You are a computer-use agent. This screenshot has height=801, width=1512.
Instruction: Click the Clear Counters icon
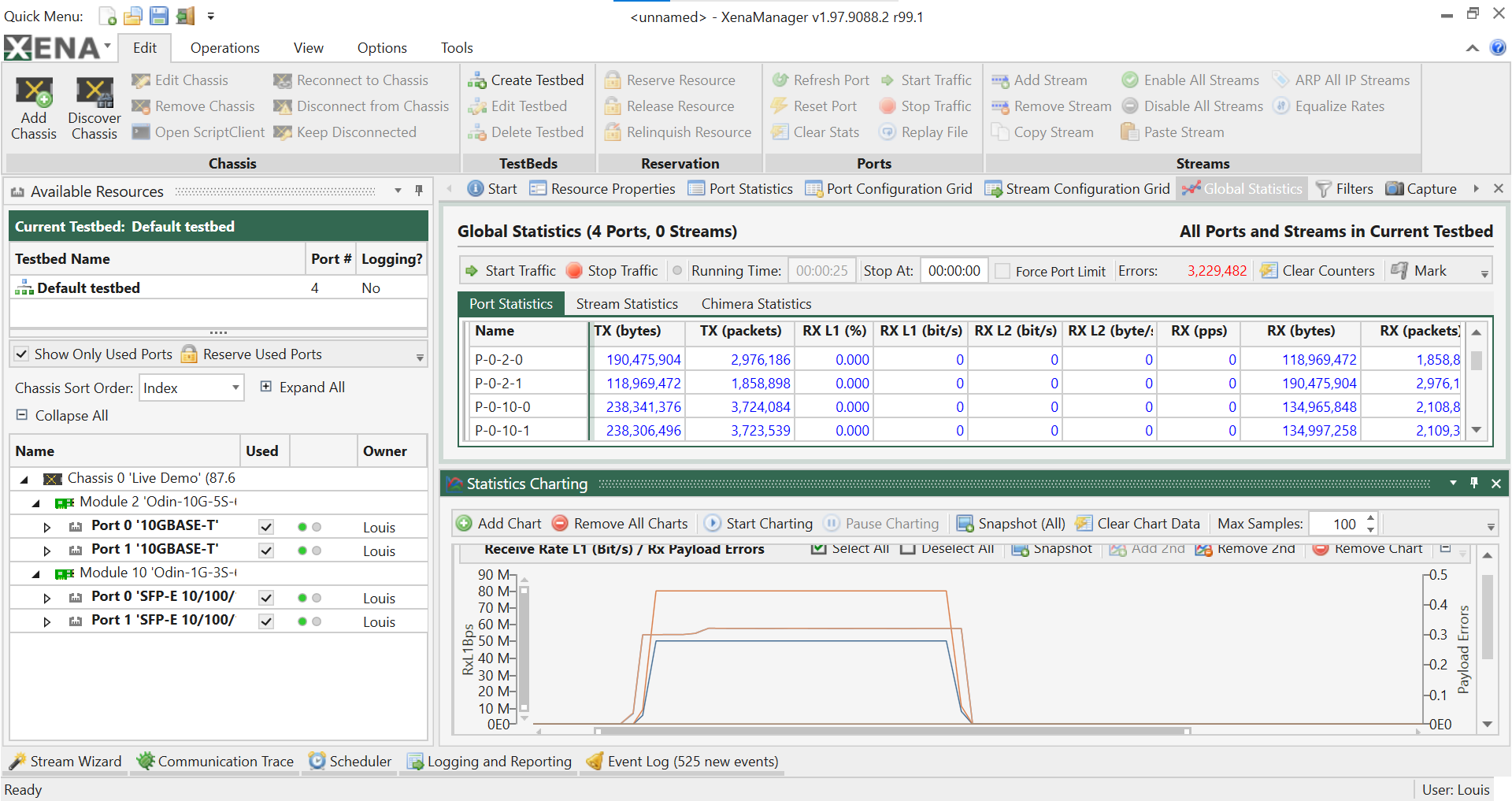1269,271
